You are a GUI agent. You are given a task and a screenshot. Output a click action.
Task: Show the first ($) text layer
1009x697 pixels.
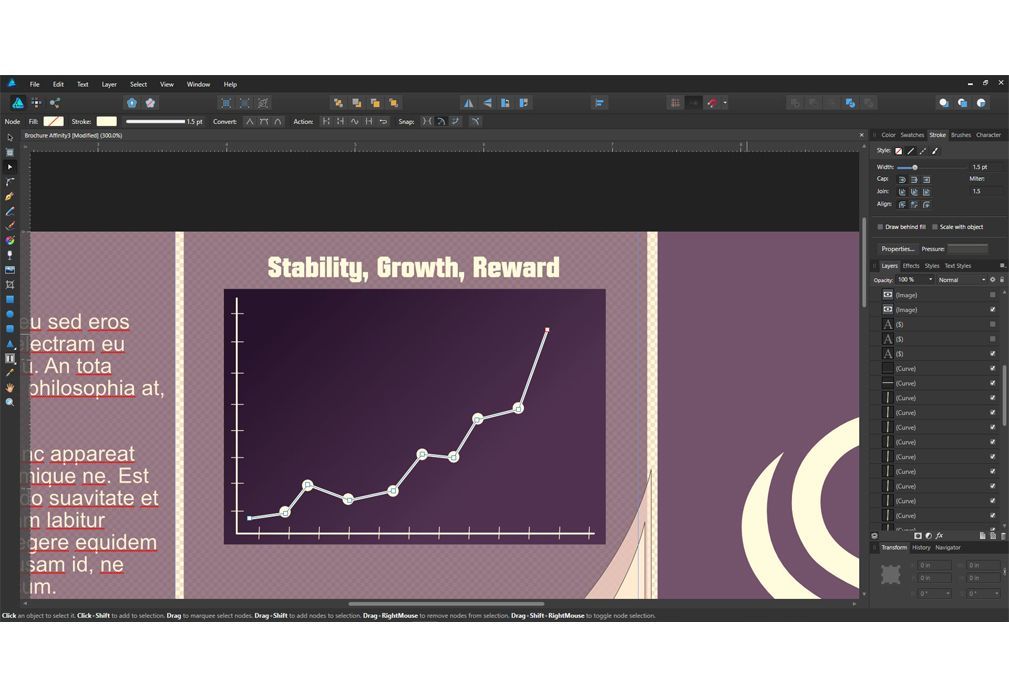pos(993,324)
